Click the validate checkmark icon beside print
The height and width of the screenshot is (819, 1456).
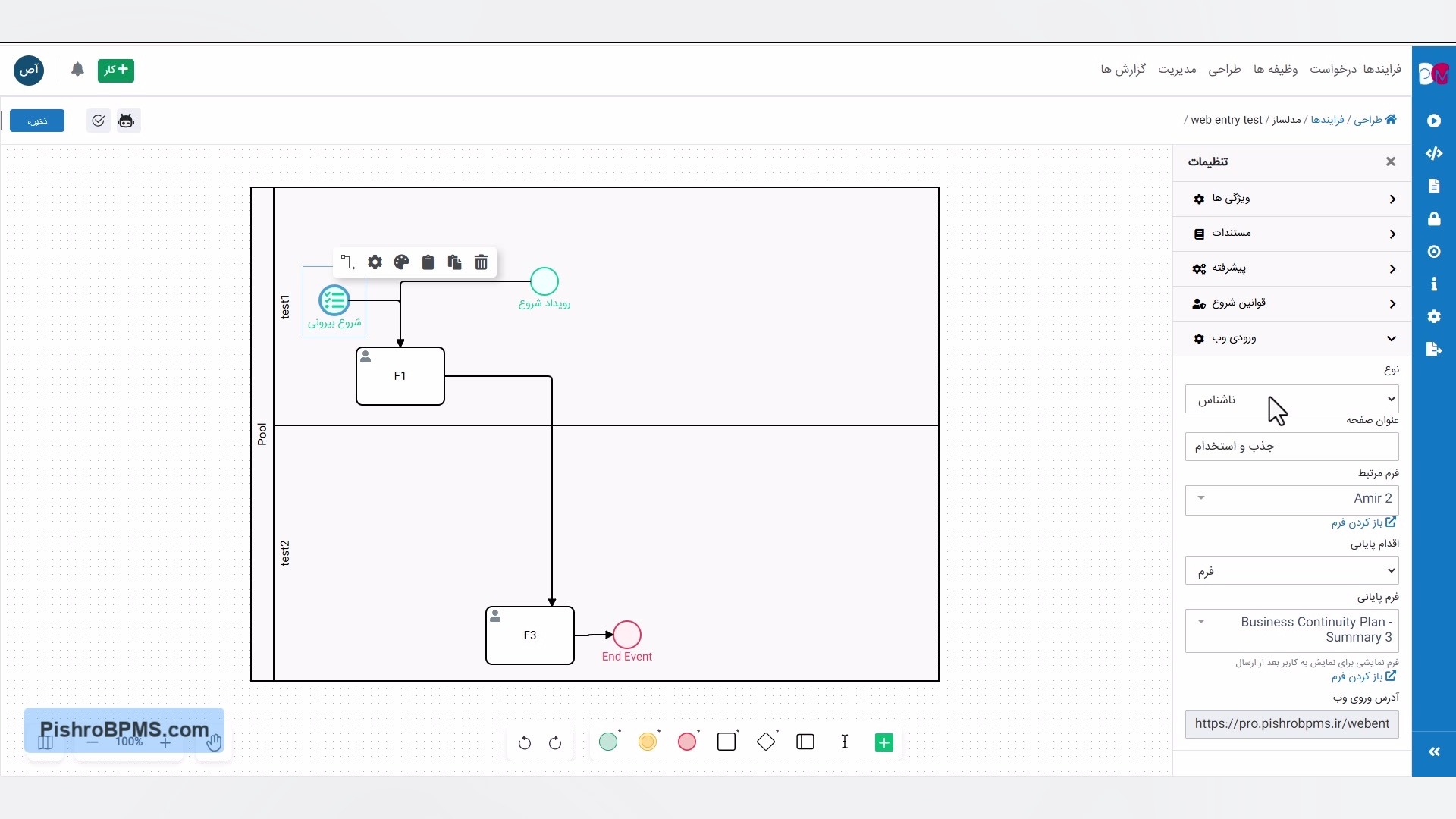tap(99, 121)
